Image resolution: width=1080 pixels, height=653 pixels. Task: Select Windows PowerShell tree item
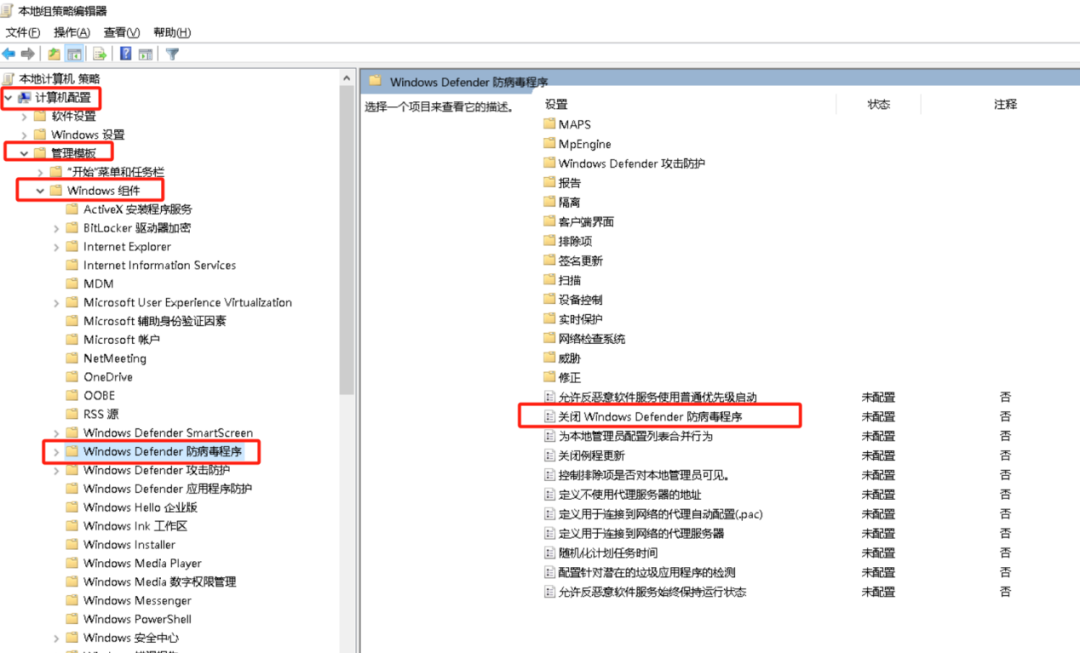138,619
